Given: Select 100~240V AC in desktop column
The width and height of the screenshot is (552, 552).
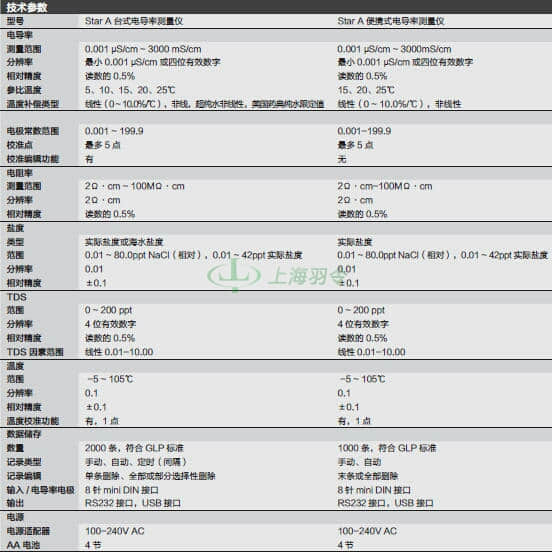Looking at the screenshot, I should click(115, 531).
